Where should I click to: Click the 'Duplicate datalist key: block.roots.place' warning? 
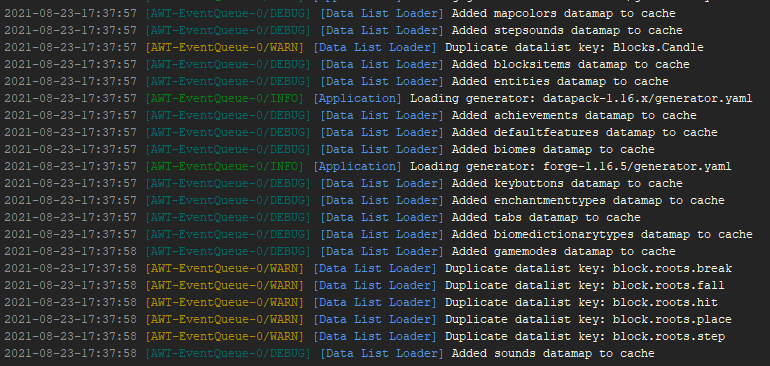pyautogui.click(x=588, y=319)
